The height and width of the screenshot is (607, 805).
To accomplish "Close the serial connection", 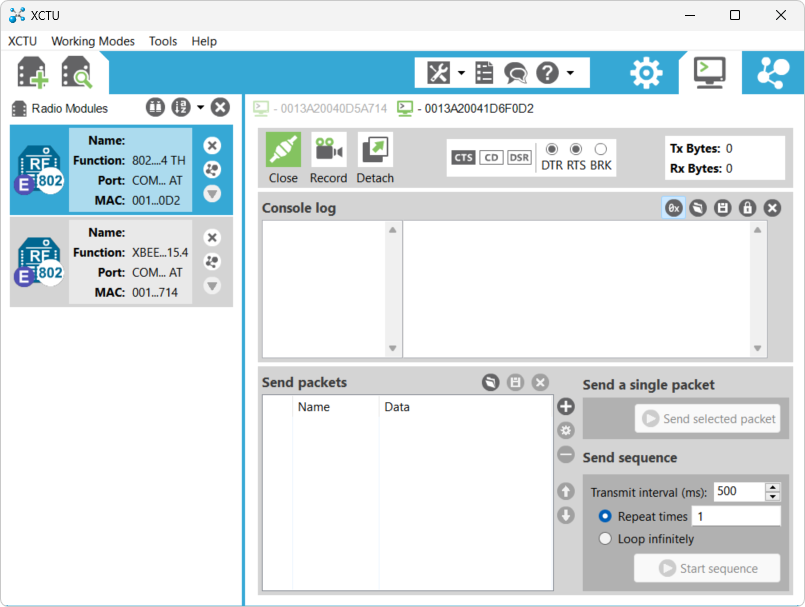I will 283,158.
